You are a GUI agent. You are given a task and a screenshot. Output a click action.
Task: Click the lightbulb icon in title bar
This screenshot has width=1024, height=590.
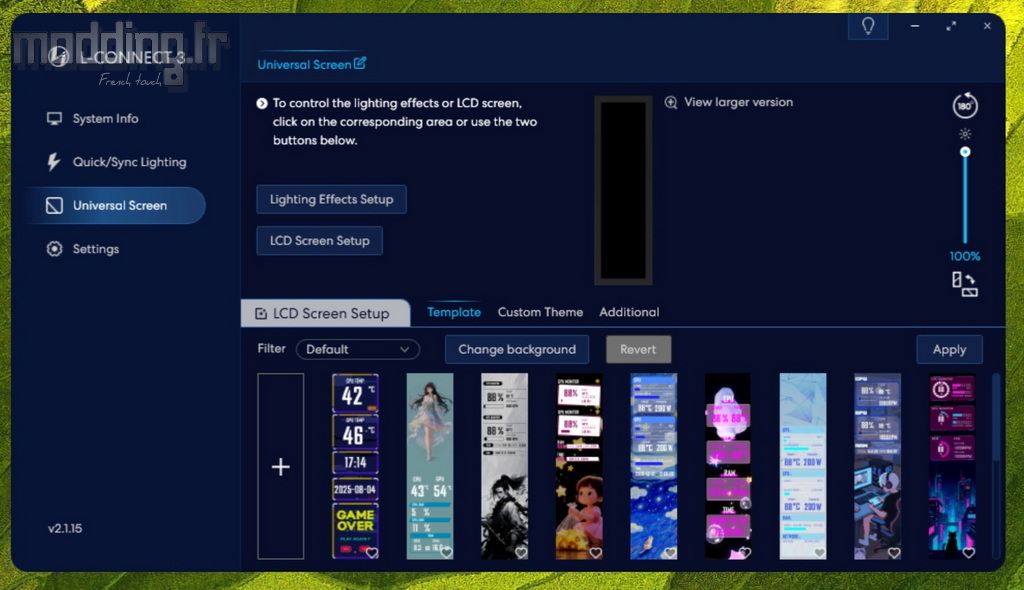click(867, 27)
